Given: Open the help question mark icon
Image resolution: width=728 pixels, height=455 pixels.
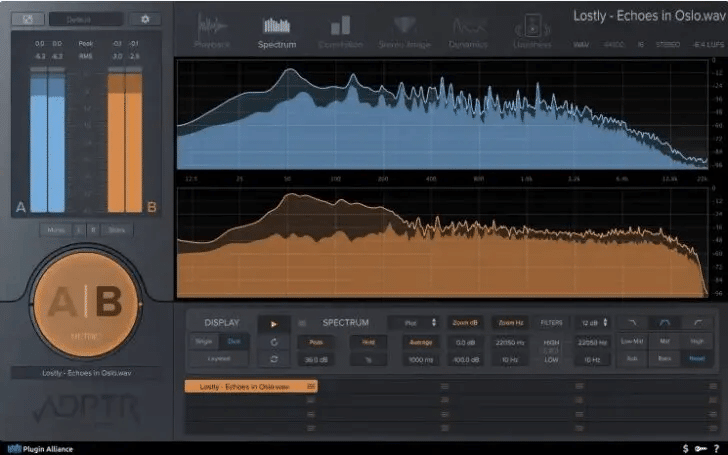Looking at the screenshot, I should tap(716, 448).
